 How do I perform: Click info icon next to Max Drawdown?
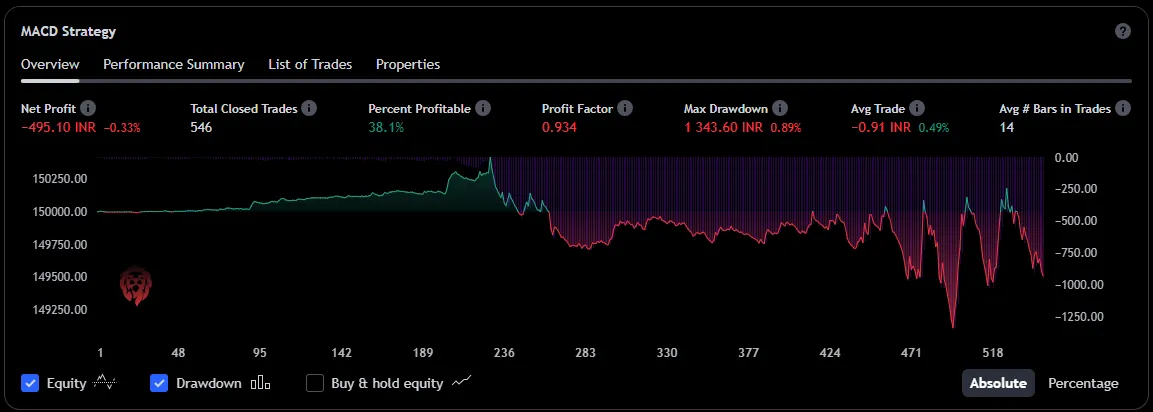[780, 108]
